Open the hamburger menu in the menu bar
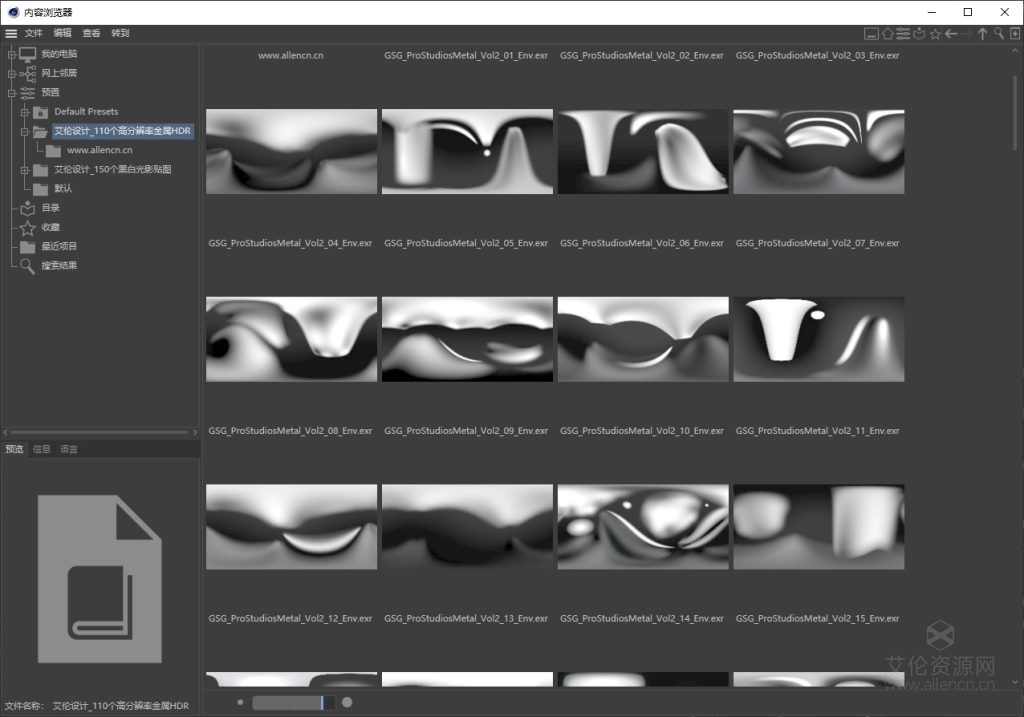 (11, 33)
